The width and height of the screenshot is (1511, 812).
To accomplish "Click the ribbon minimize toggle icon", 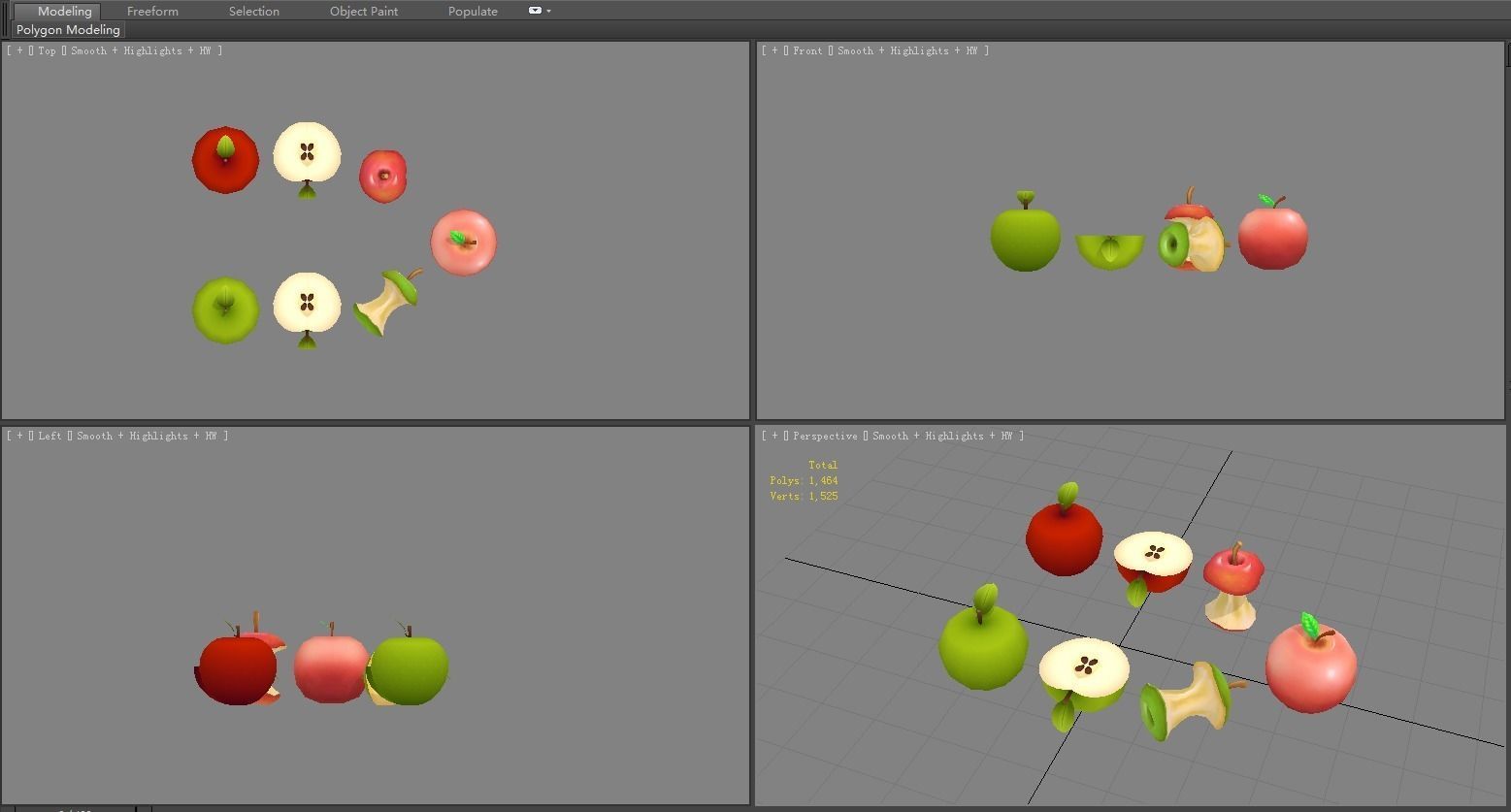I will point(535,11).
